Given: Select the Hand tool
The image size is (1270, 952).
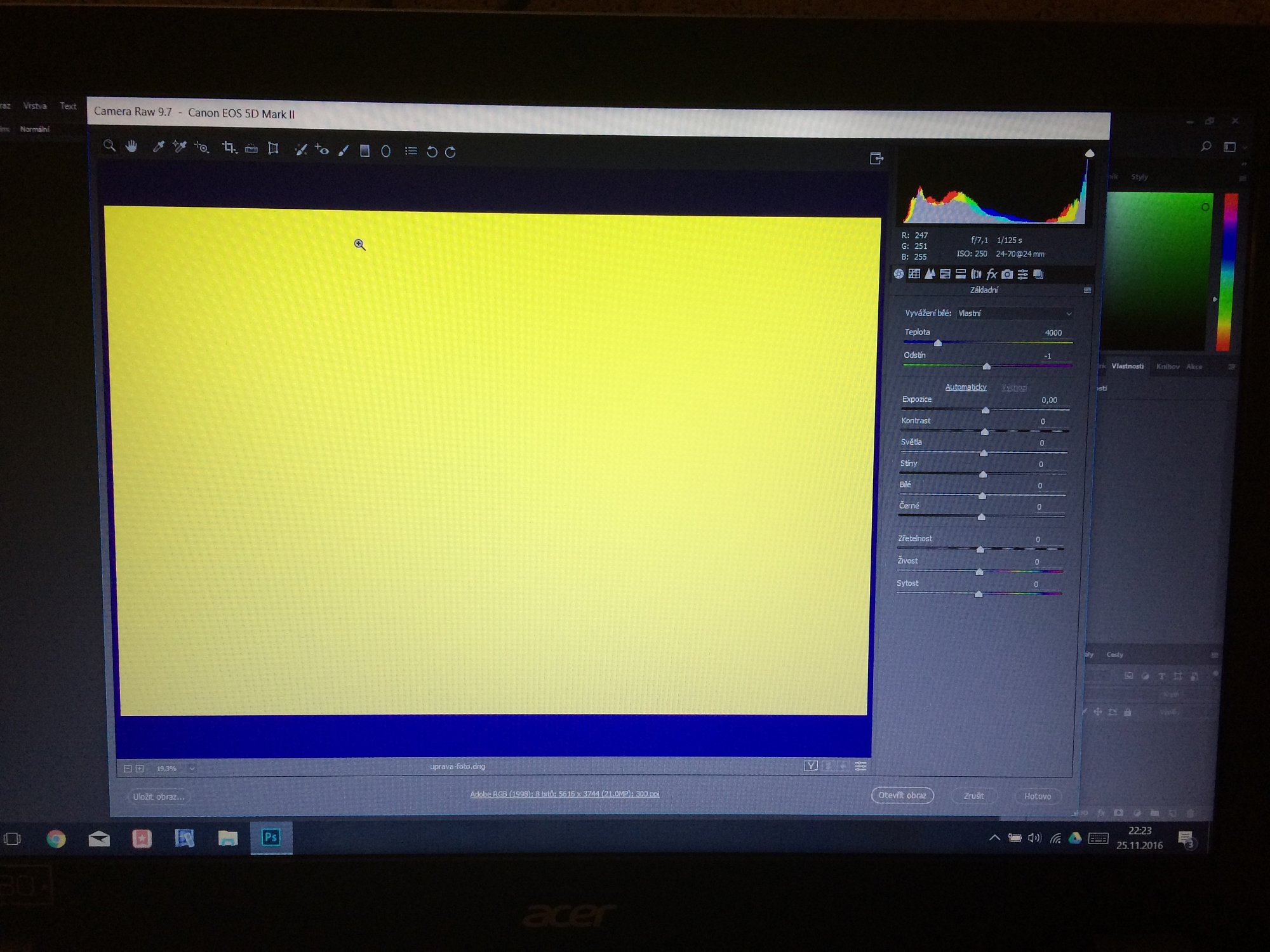Looking at the screenshot, I should [131, 147].
